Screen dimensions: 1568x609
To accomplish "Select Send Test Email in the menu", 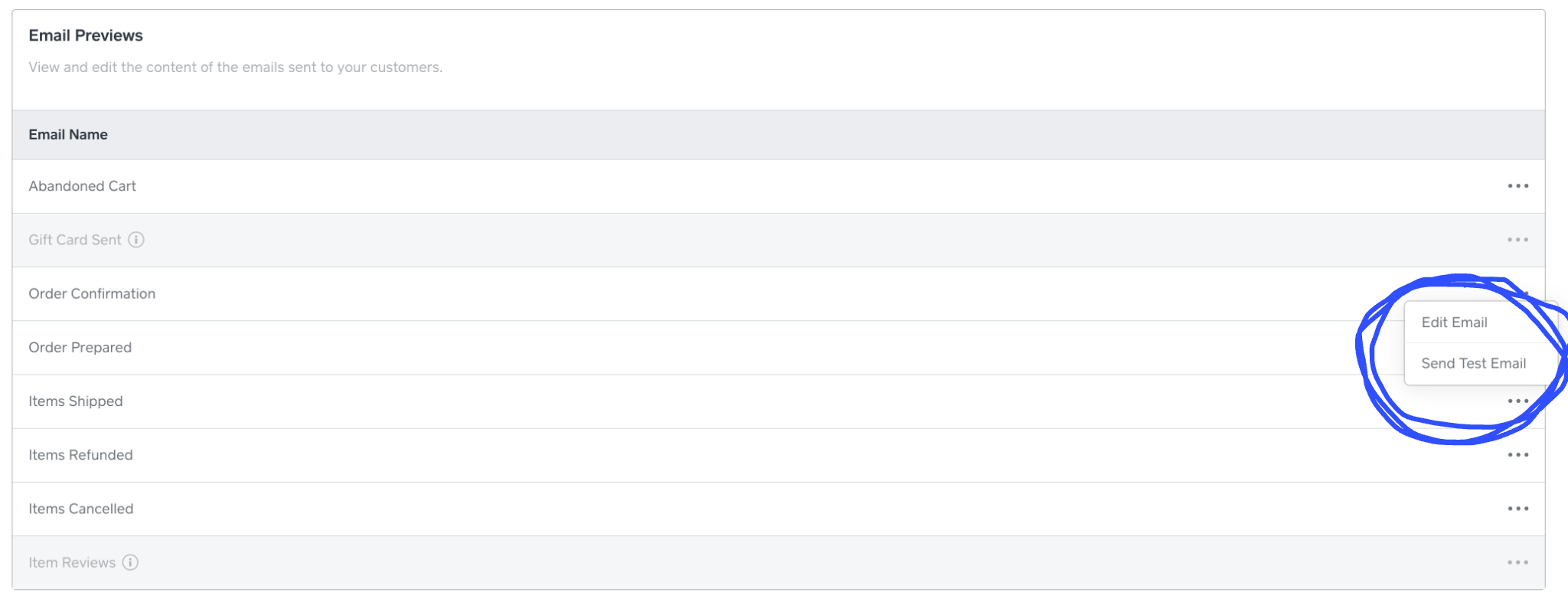I will [x=1473, y=363].
